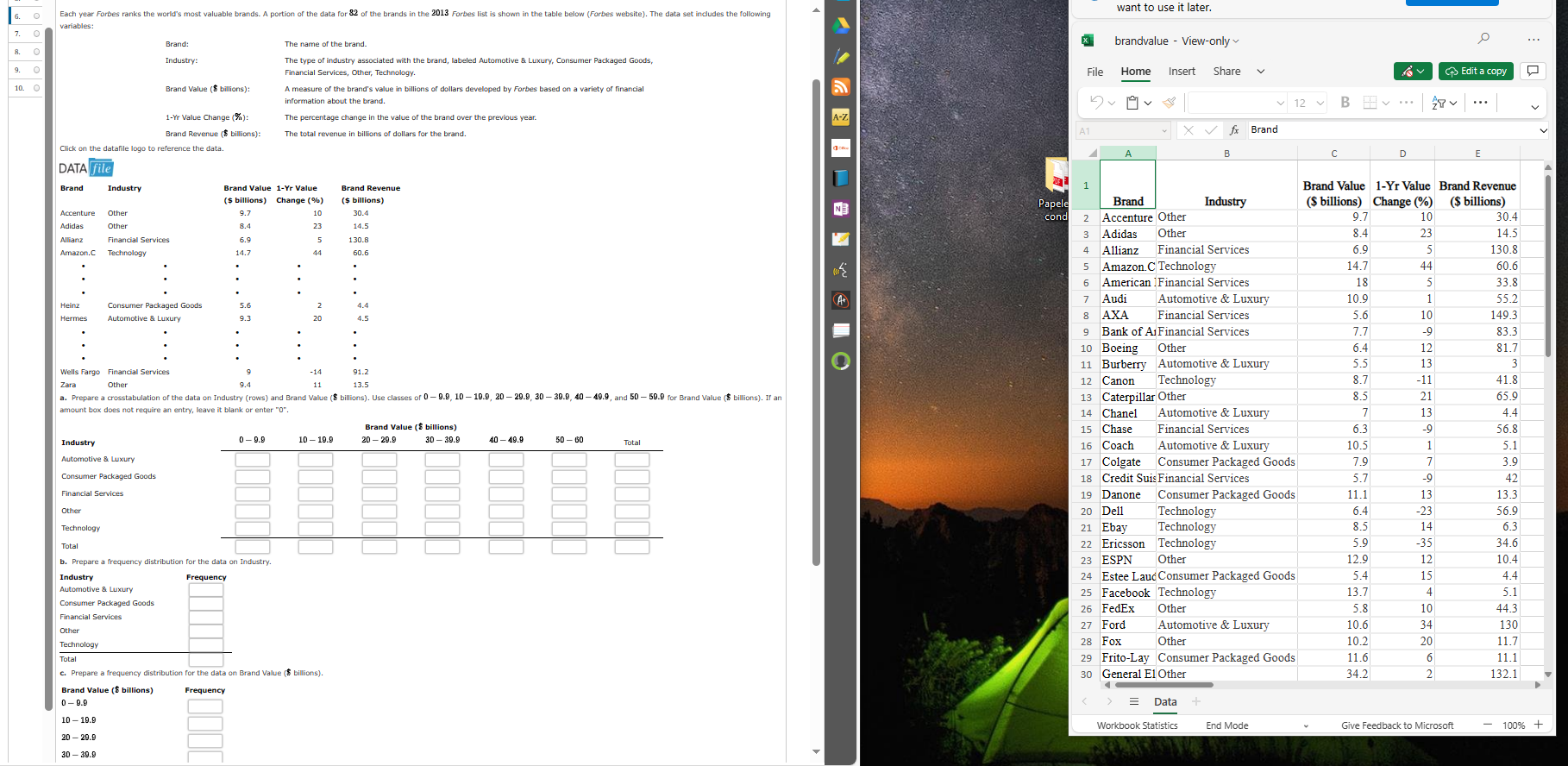Select the Format Painter brush

pyautogui.click(x=1169, y=103)
